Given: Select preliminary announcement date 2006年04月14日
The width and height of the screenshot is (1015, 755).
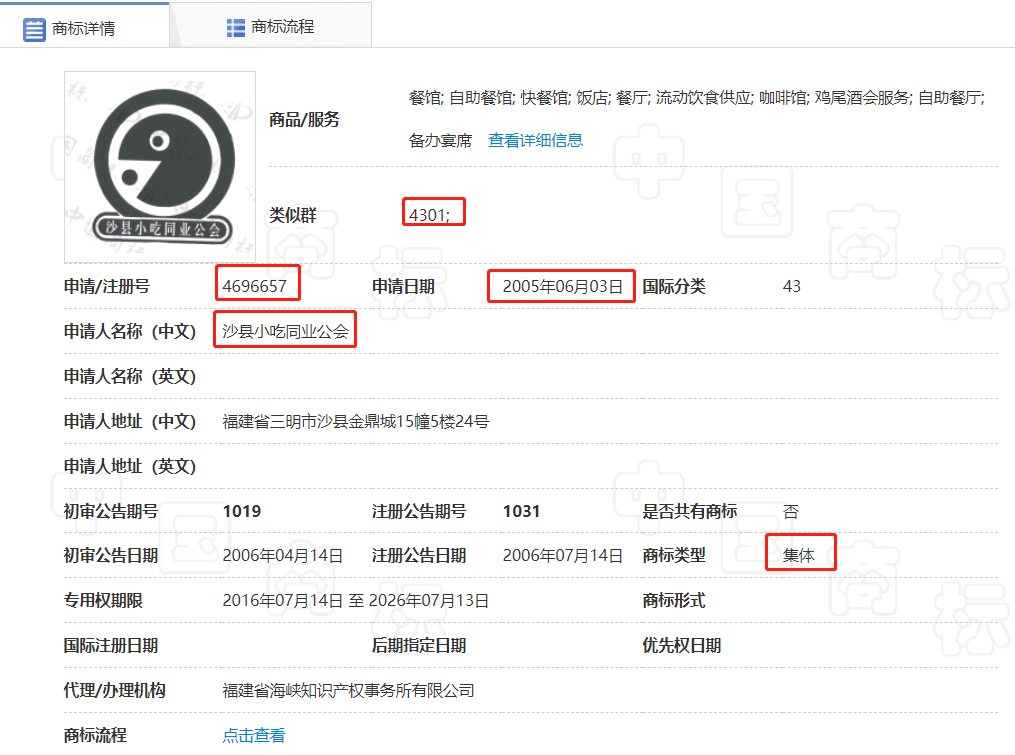Looking at the screenshot, I should coord(282,556).
